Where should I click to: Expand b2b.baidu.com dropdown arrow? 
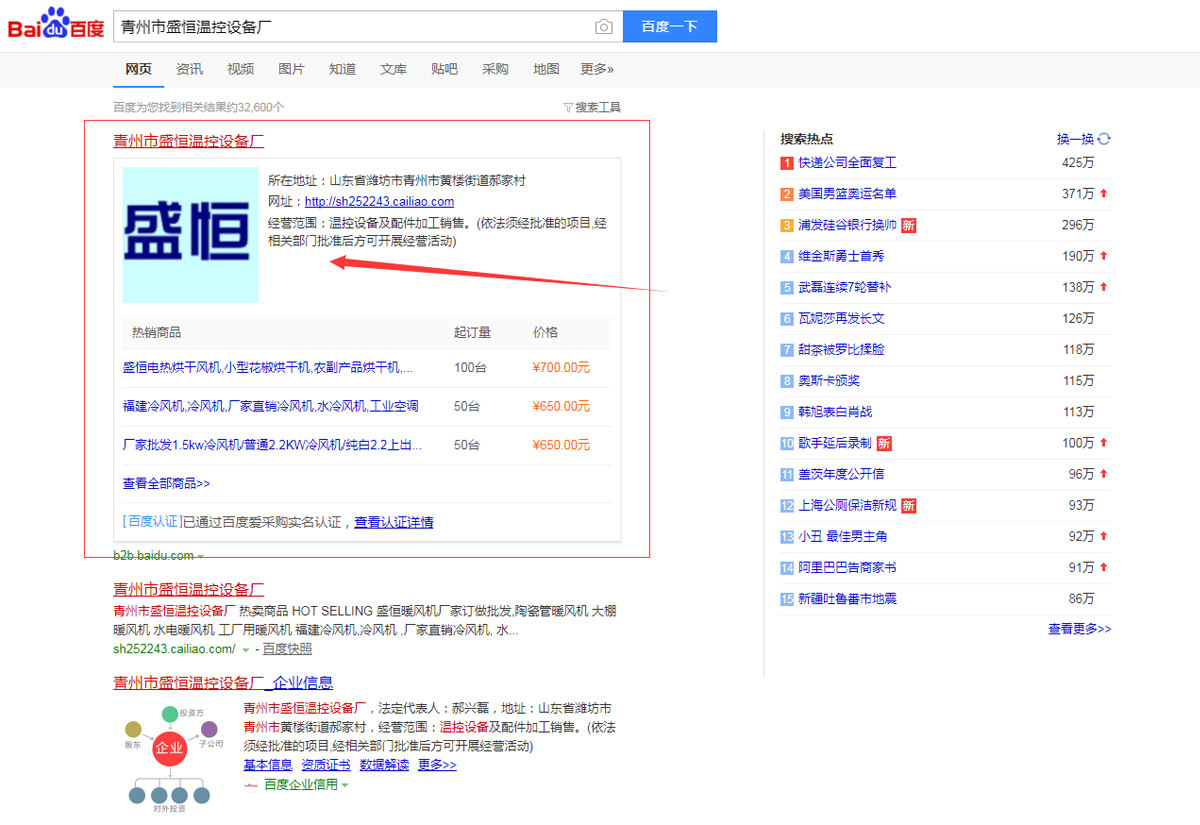point(200,556)
